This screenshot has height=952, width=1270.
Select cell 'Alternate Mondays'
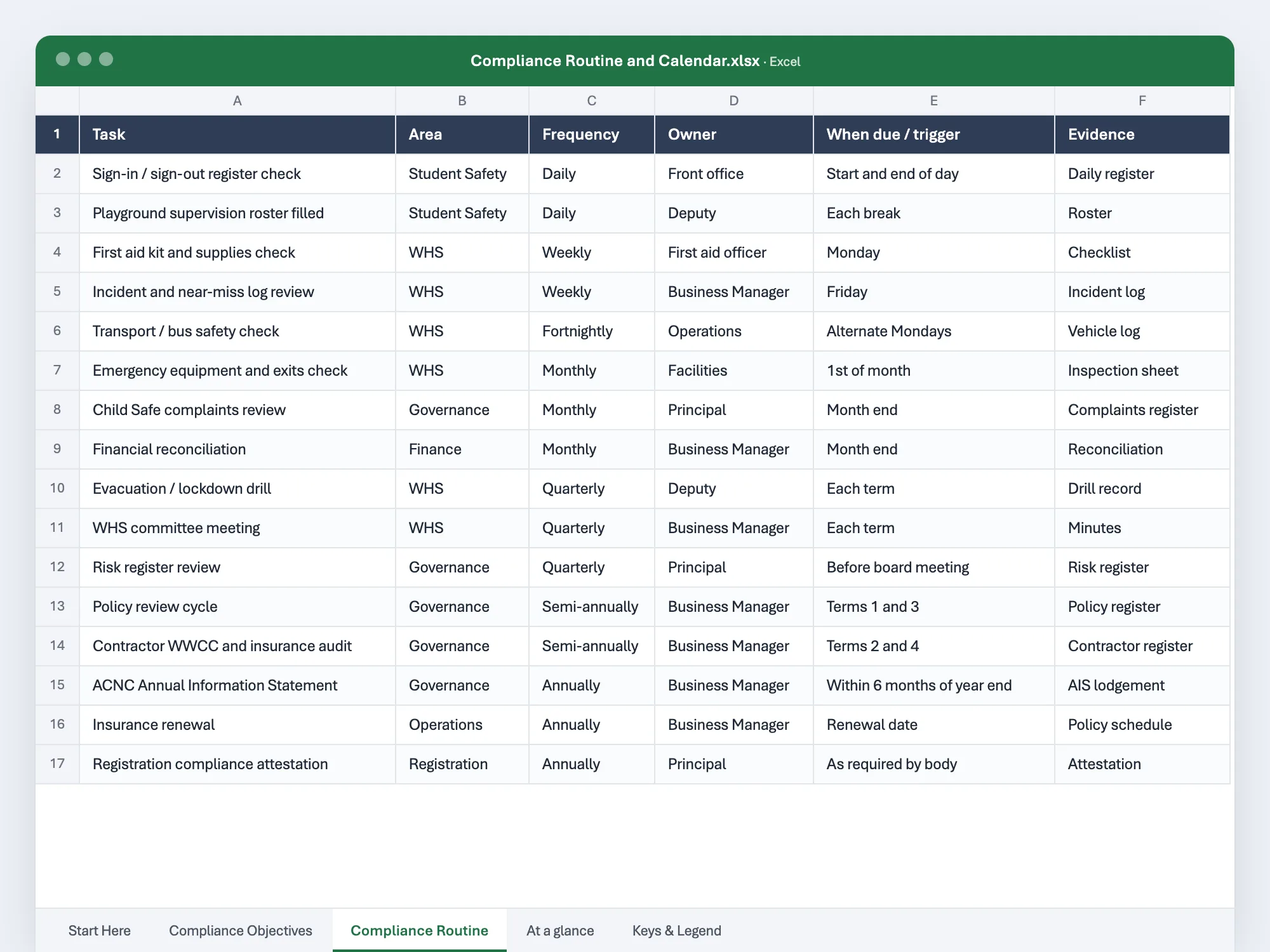click(x=934, y=331)
